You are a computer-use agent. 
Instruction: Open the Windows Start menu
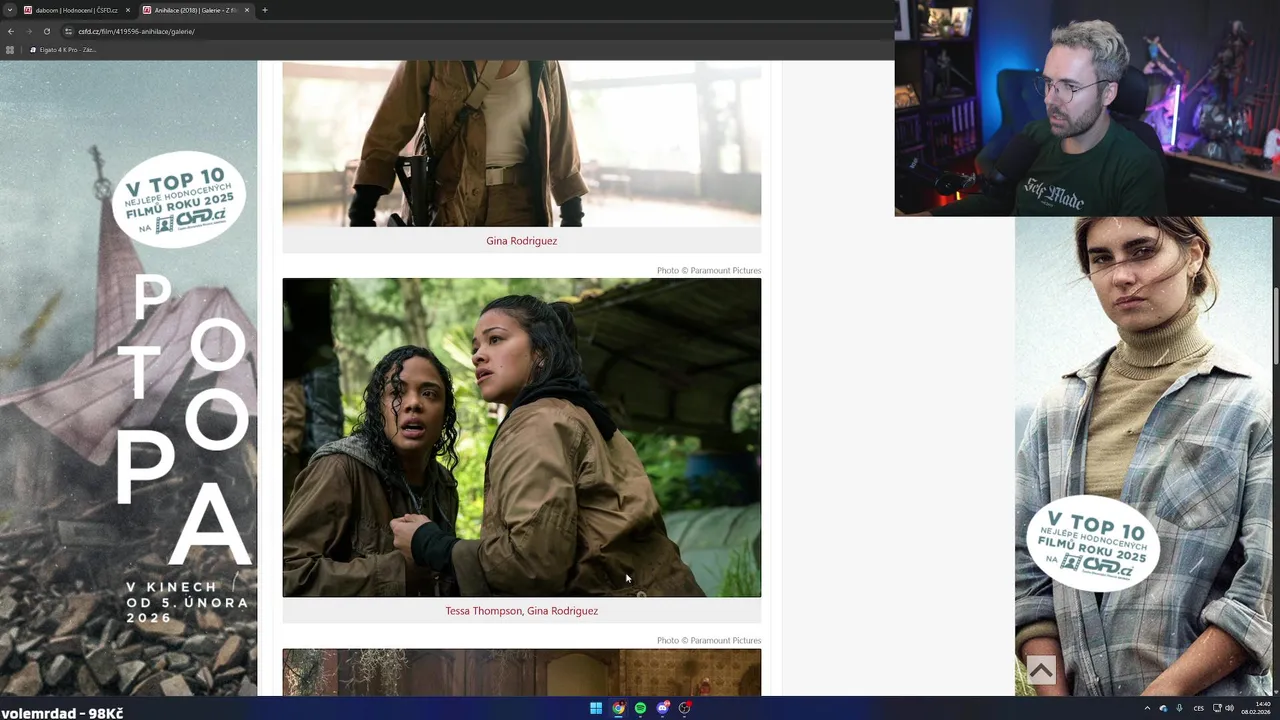click(596, 708)
